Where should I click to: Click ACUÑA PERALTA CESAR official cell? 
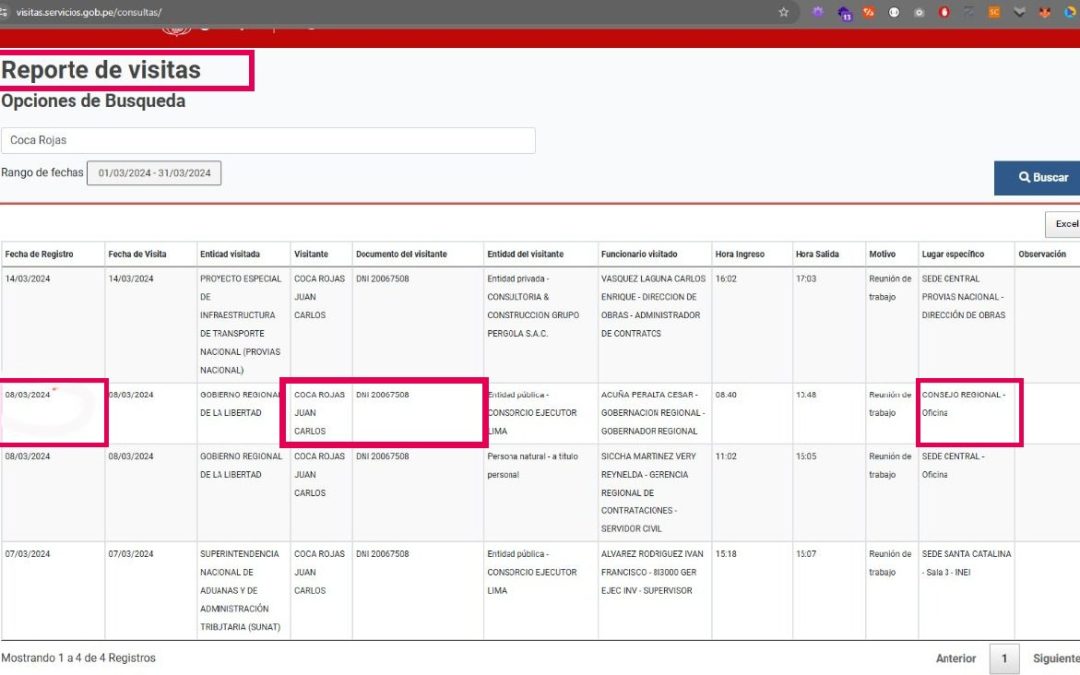[654, 413]
